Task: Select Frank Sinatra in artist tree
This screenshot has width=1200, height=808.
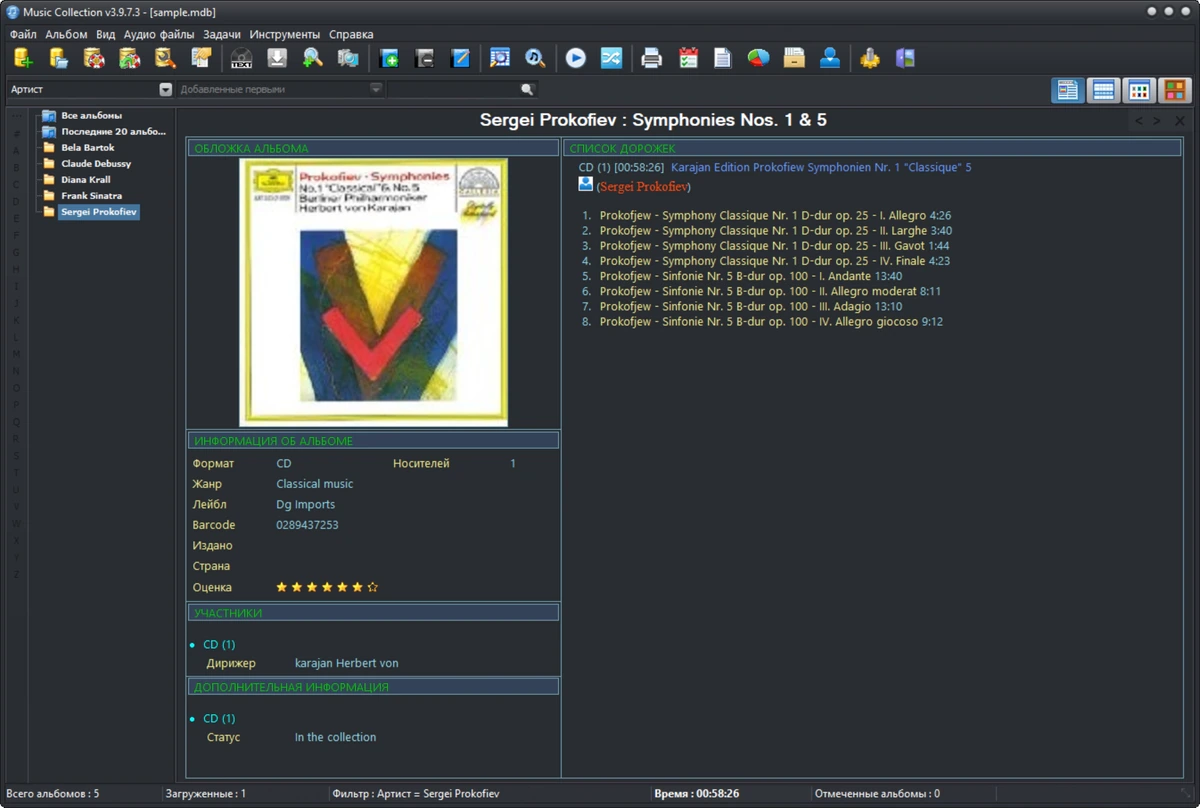Action: point(91,195)
